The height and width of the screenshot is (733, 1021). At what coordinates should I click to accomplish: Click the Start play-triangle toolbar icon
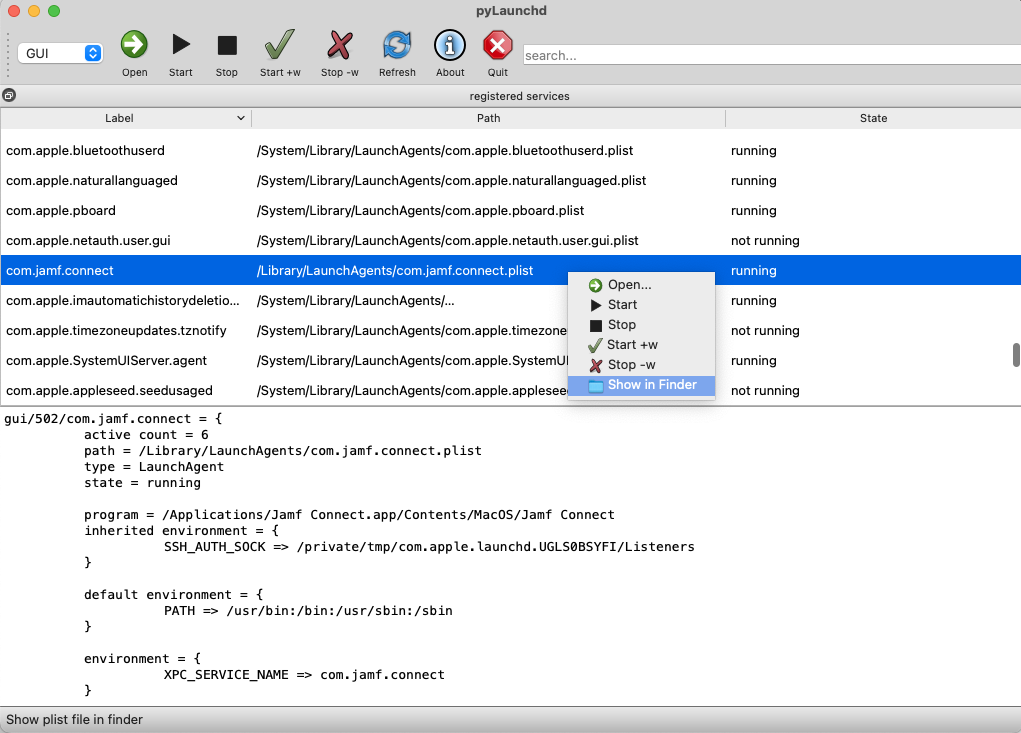tap(180, 45)
